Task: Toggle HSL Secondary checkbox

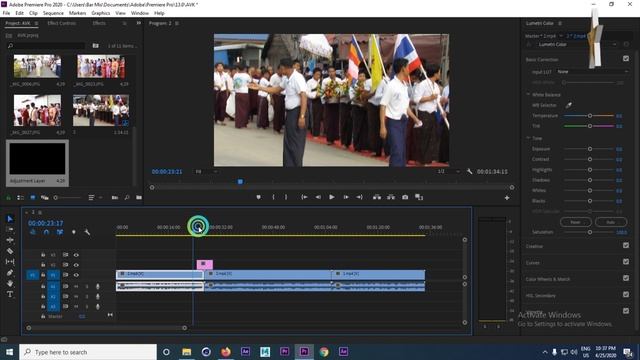Action: click(626, 294)
